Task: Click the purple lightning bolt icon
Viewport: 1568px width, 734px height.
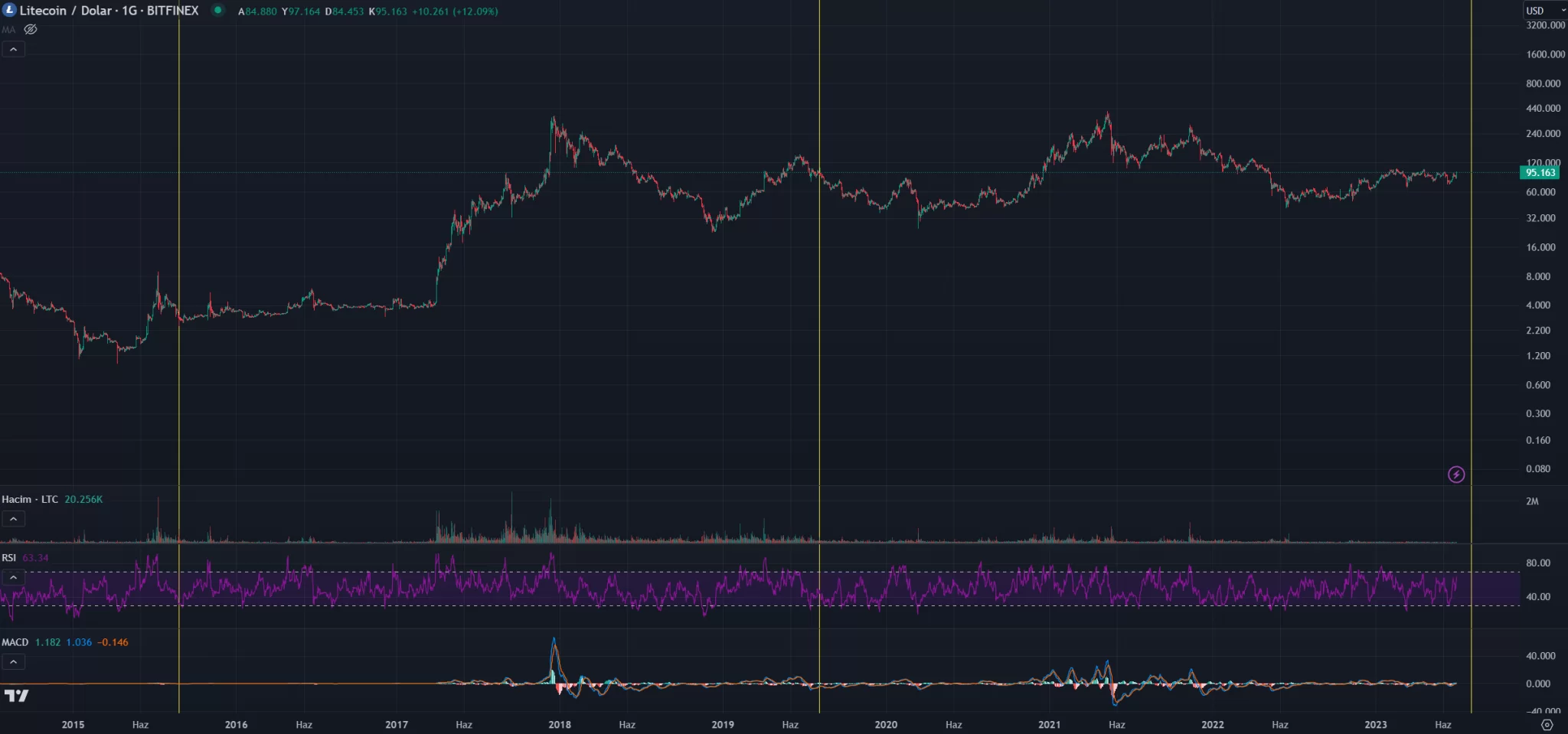Action: coord(1456,475)
